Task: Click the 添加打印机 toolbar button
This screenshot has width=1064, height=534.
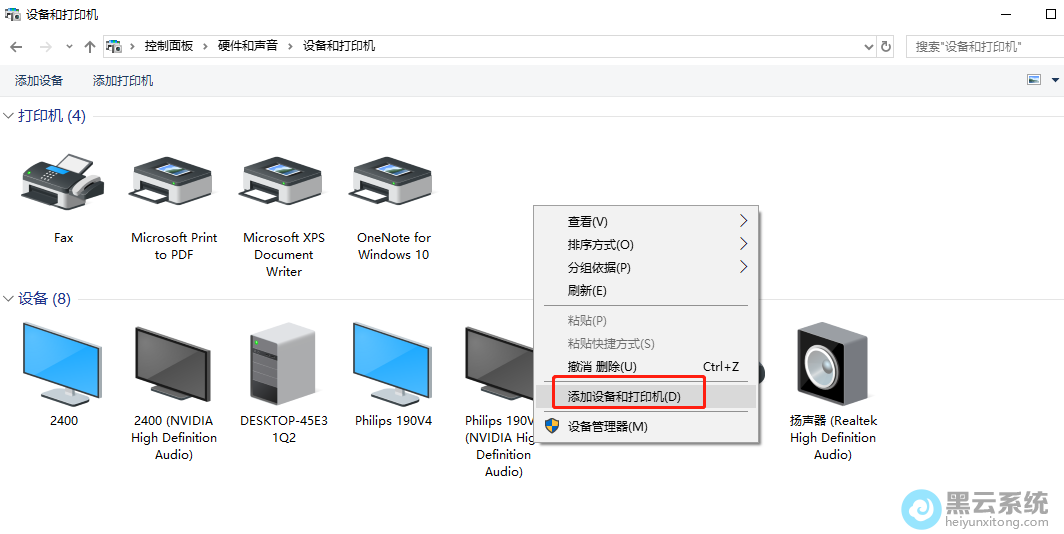Action: coord(123,80)
